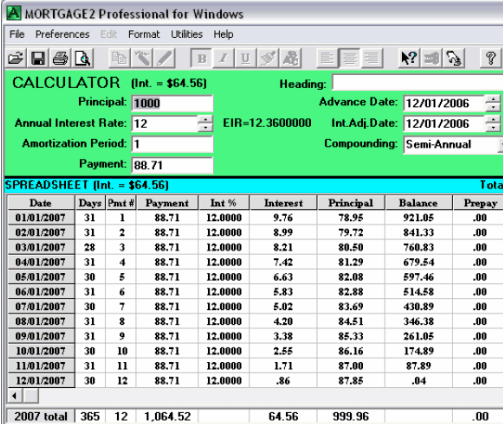Click the 2007 total payment 1,064.52
Viewport: 503px width, 424px height.
click(x=167, y=416)
